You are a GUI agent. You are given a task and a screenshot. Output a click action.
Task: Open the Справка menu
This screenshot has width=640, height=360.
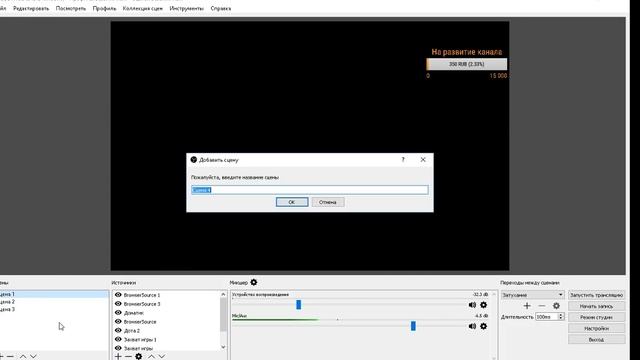[220, 8]
